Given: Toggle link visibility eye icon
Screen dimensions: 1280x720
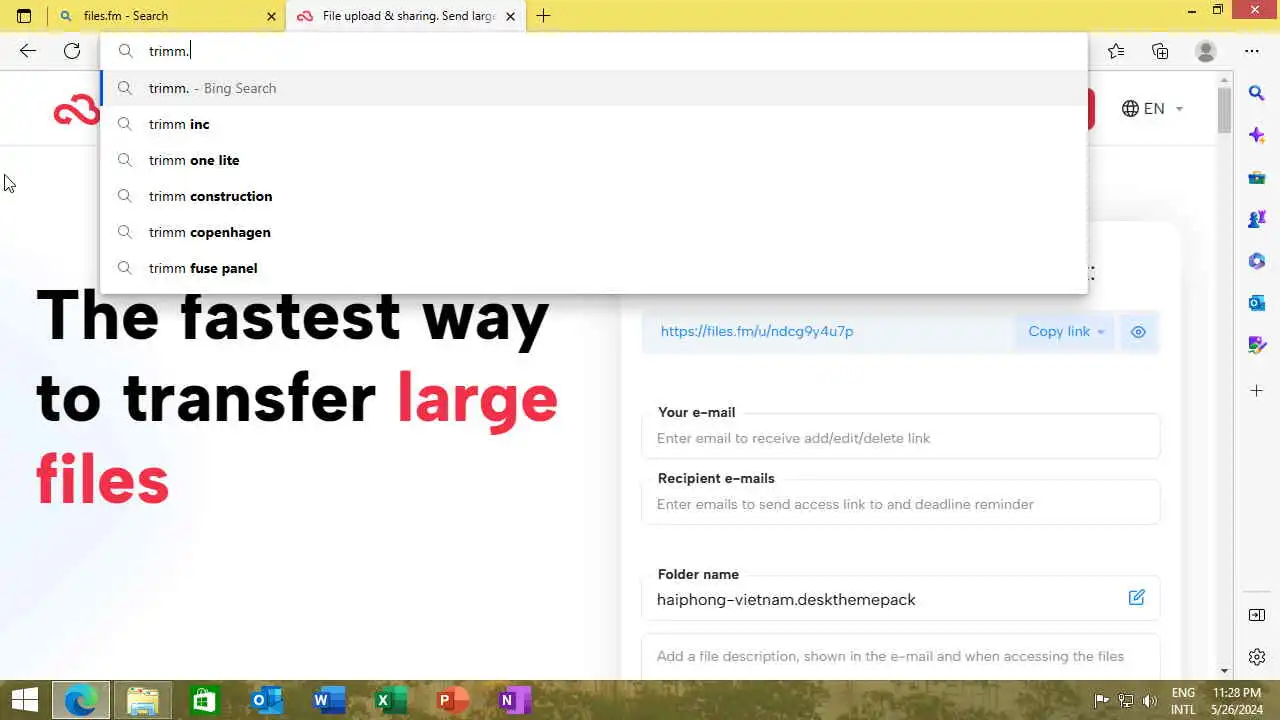Looking at the screenshot, I should [1138, 332].
